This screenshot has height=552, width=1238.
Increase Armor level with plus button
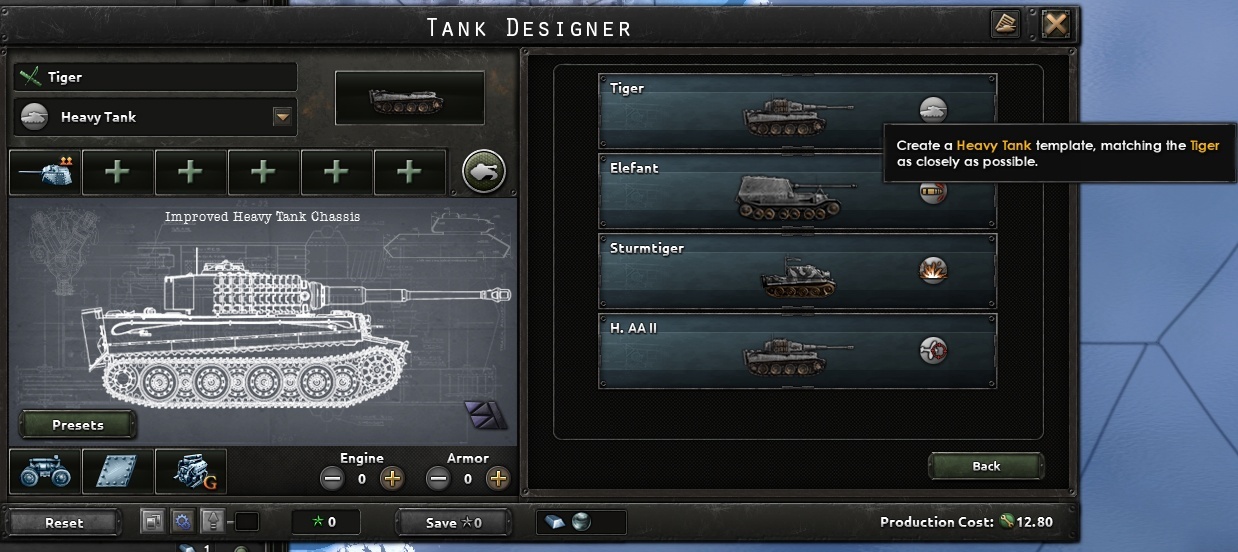point(498,479)
